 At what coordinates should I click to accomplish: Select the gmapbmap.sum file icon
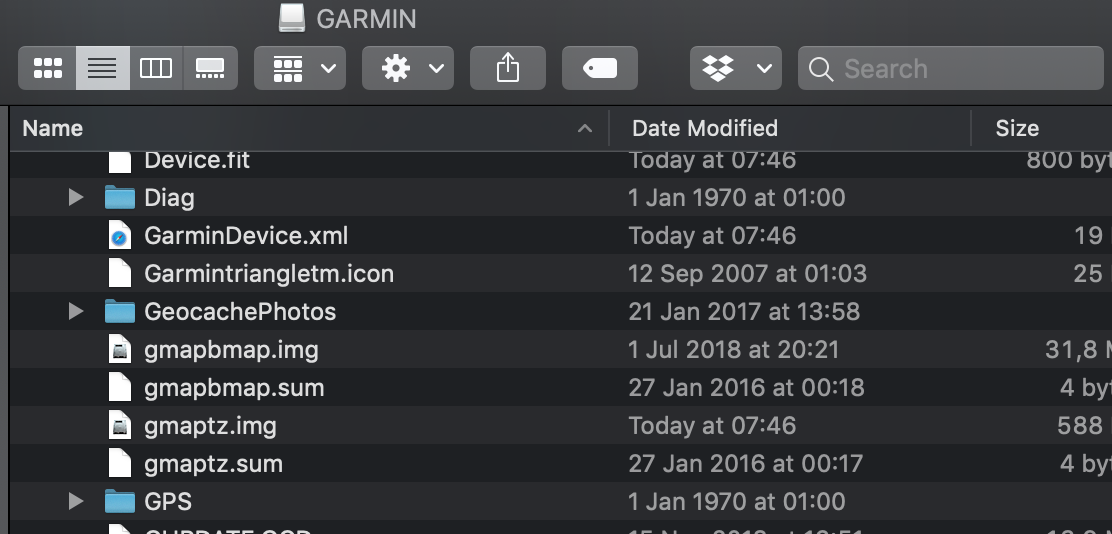[x=120, y=388]
